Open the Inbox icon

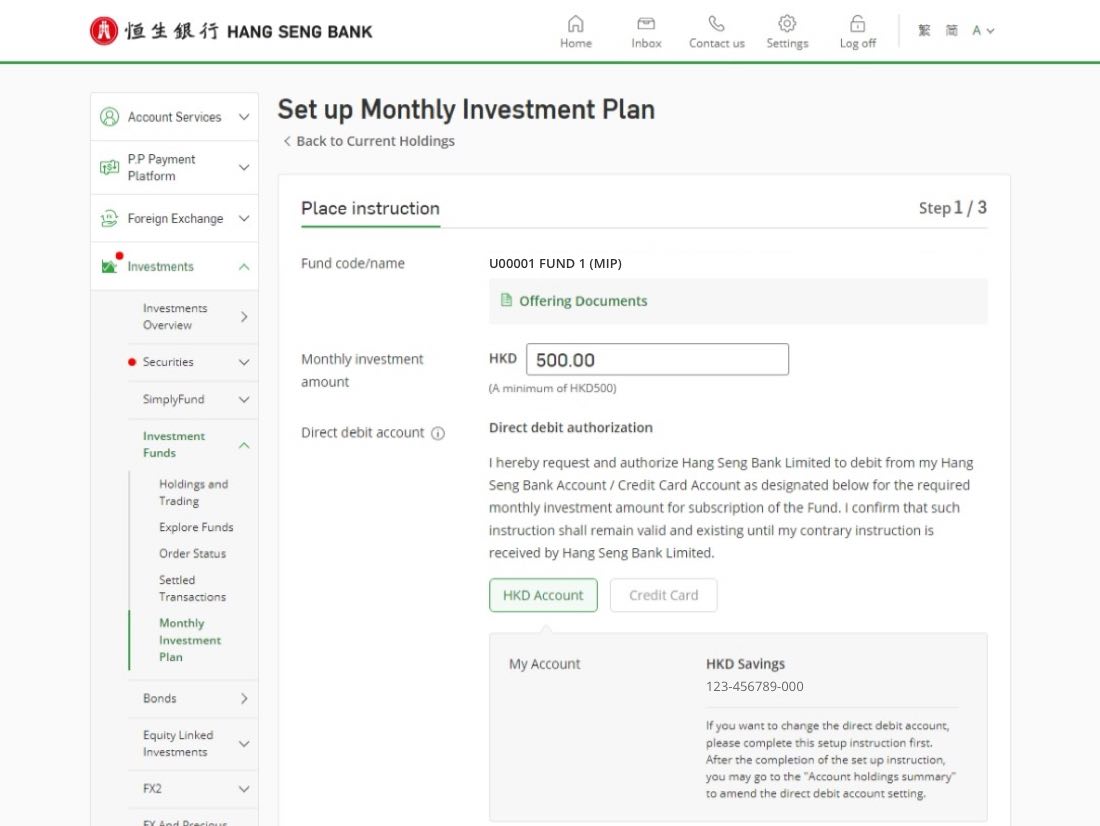[x=646, y=24]
